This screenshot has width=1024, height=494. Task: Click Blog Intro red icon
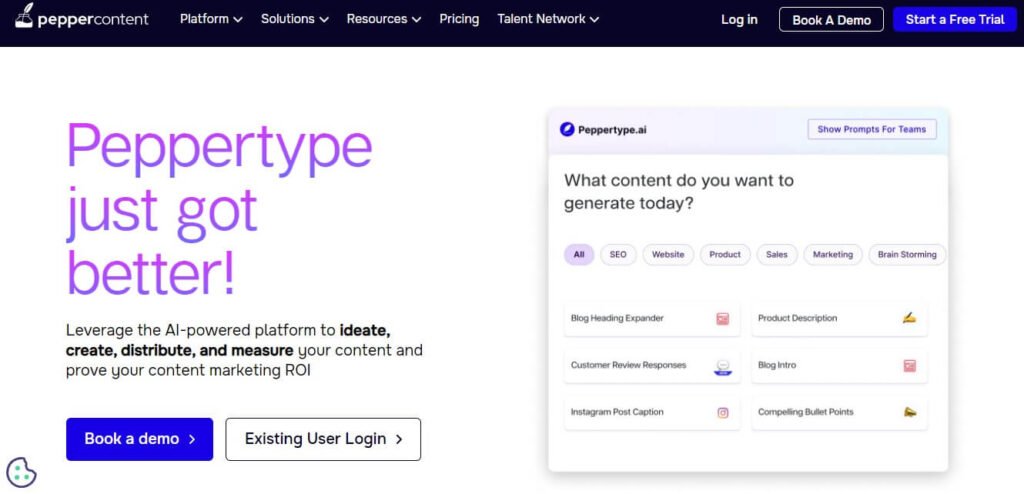click(x=910, y=366)
